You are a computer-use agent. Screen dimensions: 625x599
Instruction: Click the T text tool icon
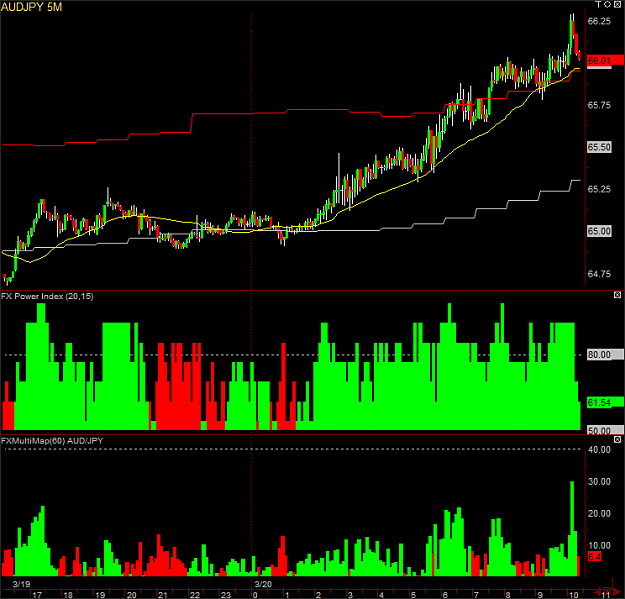point(598,4)
